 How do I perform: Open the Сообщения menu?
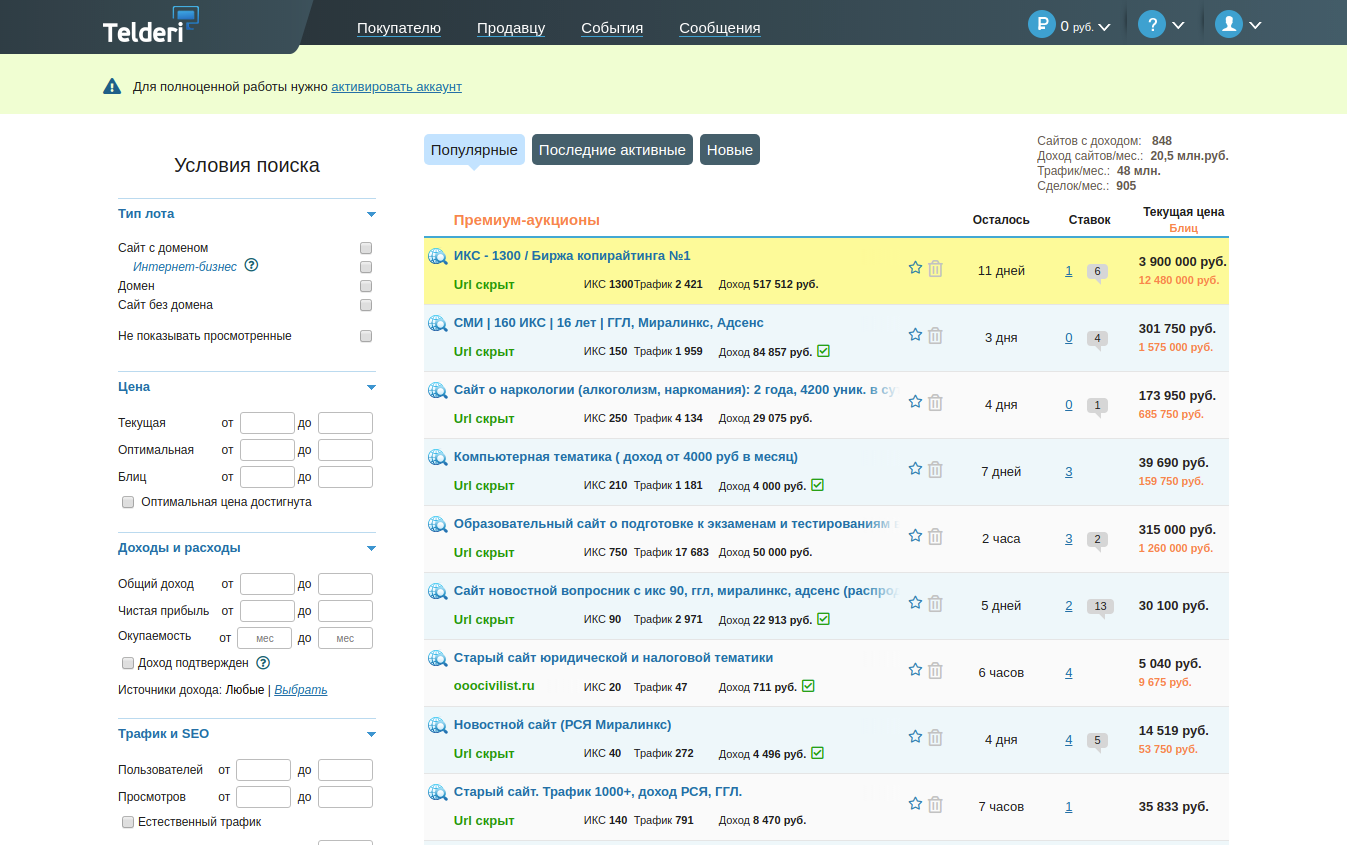[720, 28]
